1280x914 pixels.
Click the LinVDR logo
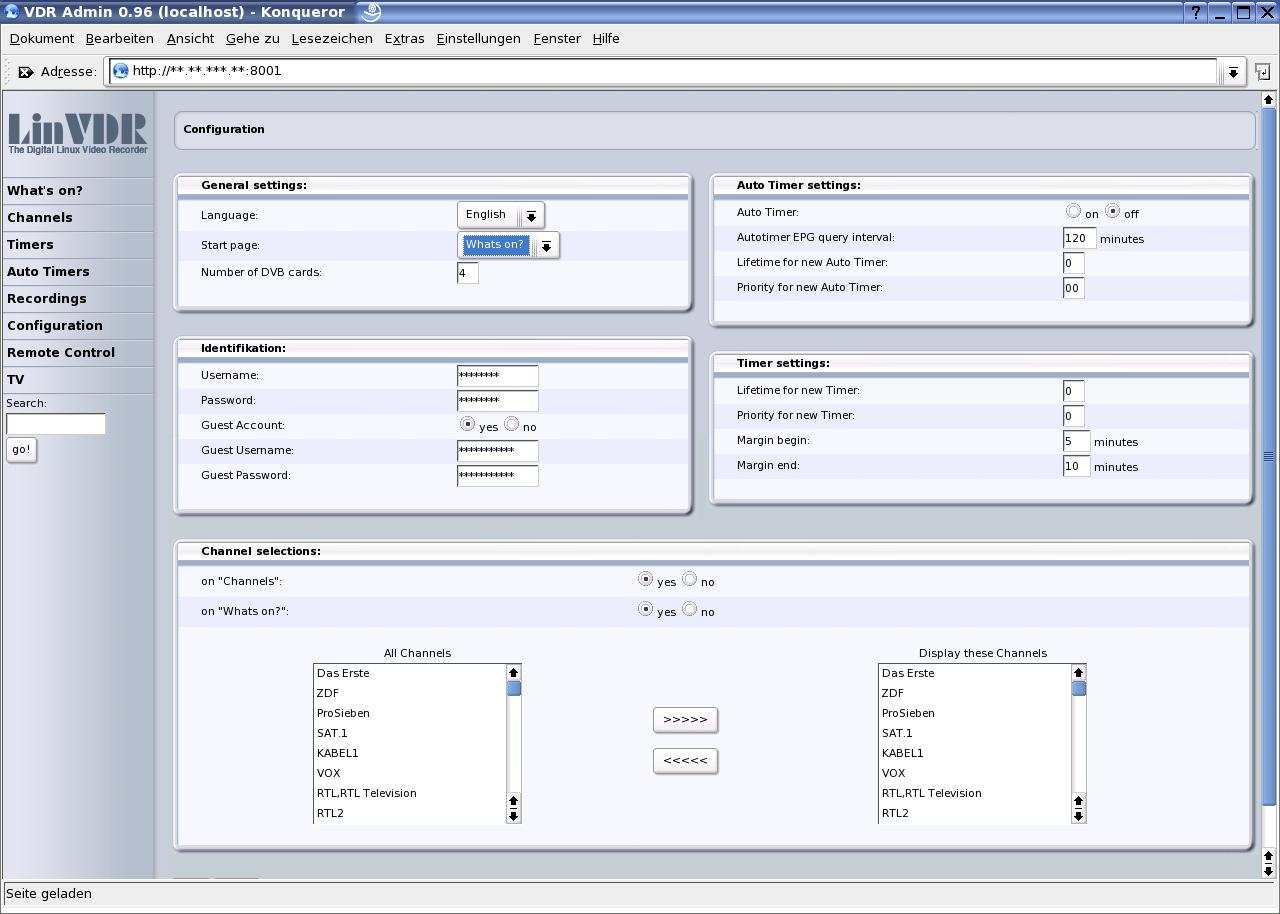click(x=78, y=133)
